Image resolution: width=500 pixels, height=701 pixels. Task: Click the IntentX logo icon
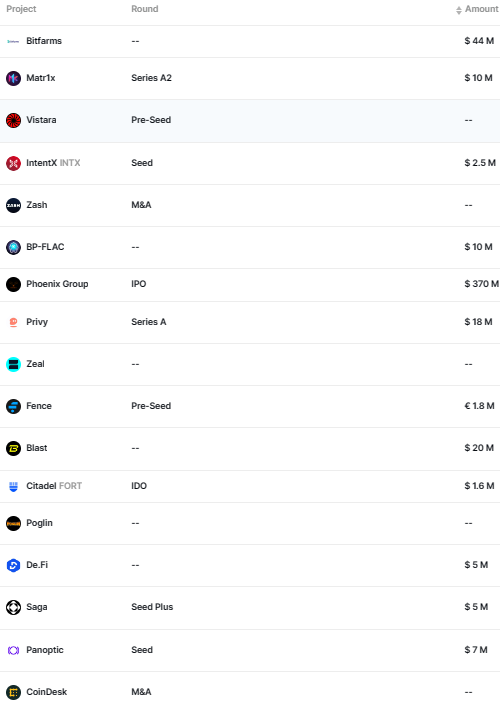coord(13,163)
